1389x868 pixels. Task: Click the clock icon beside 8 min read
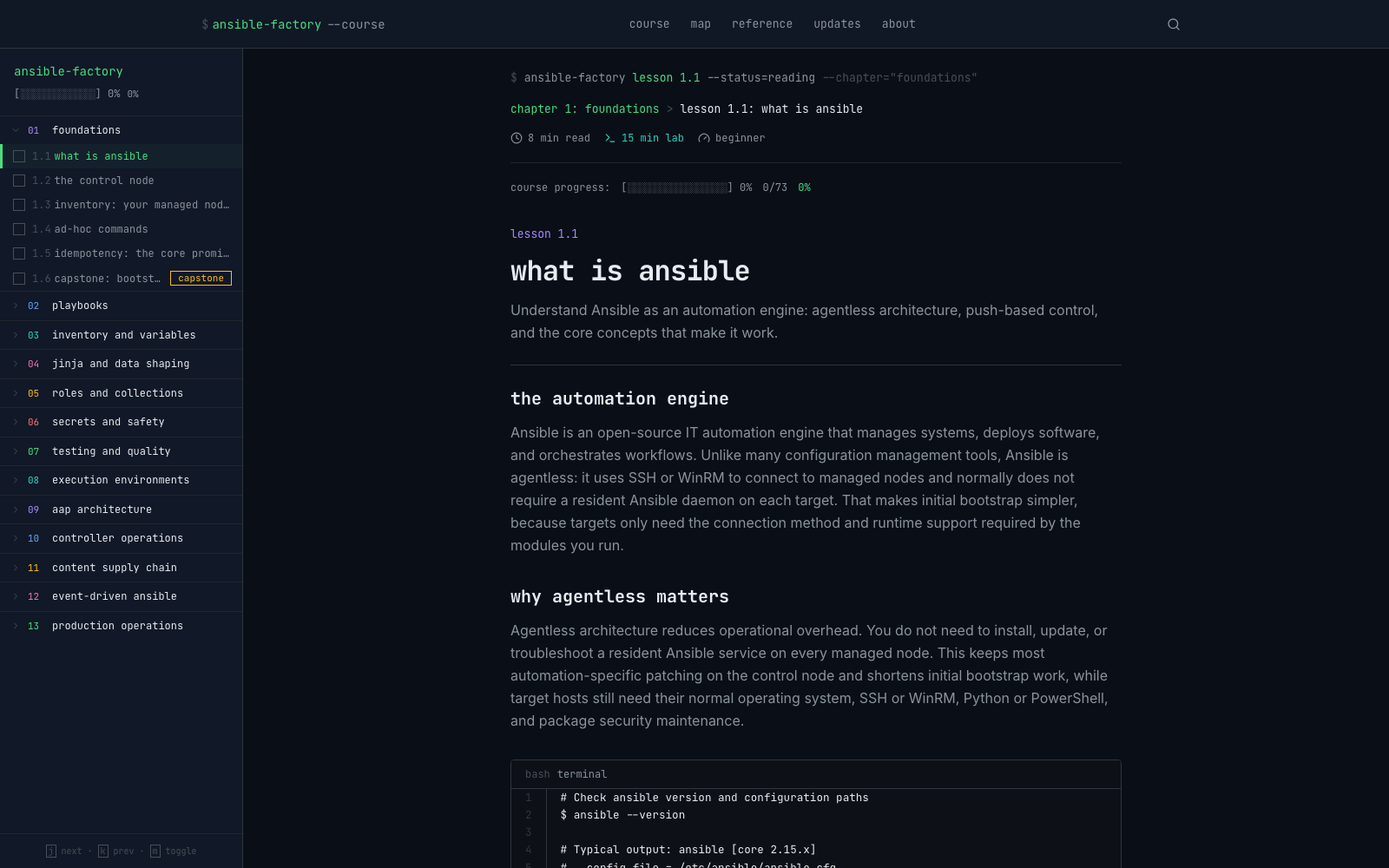[x=517, y=138]
